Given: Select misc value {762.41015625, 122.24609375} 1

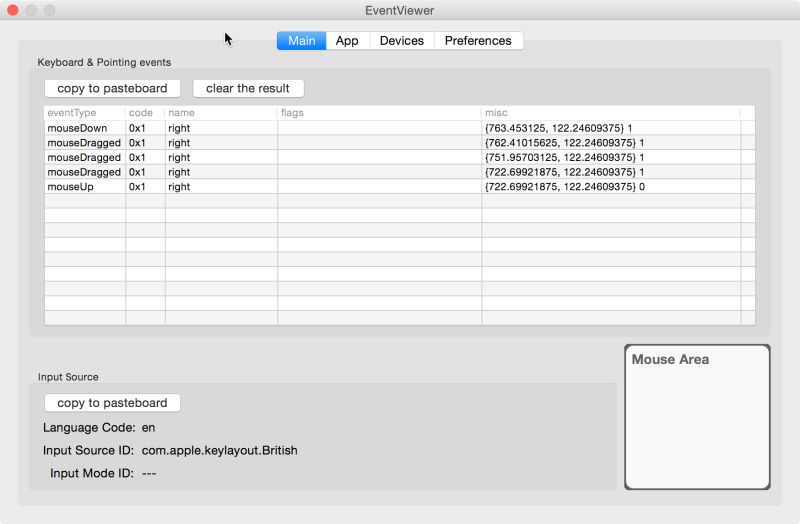Looking at the screenshot, I should point(564,143).
